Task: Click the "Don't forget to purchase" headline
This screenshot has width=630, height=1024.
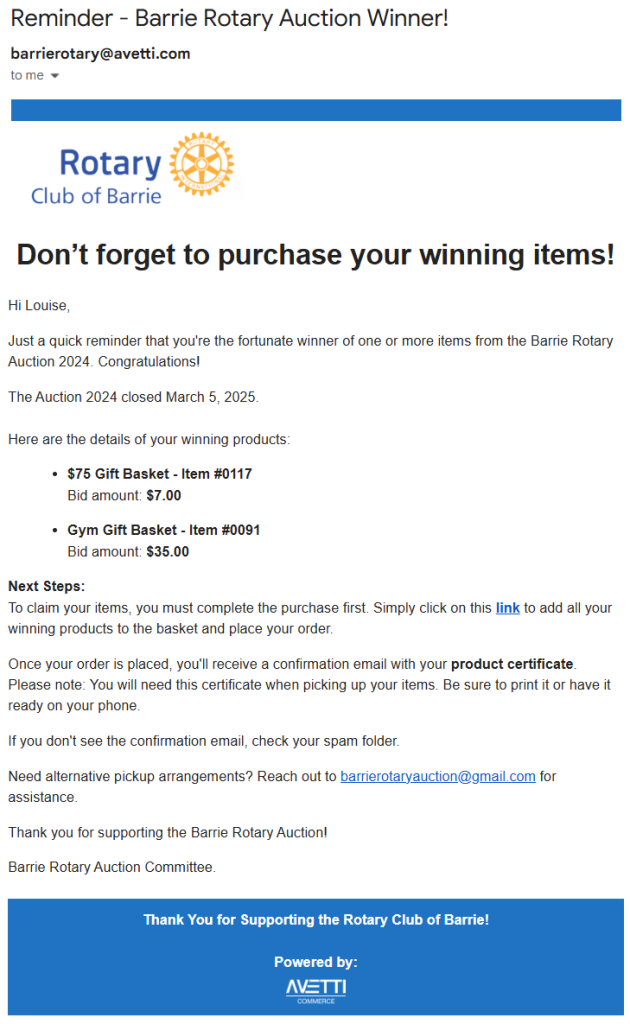Action: tap(315, 255)
